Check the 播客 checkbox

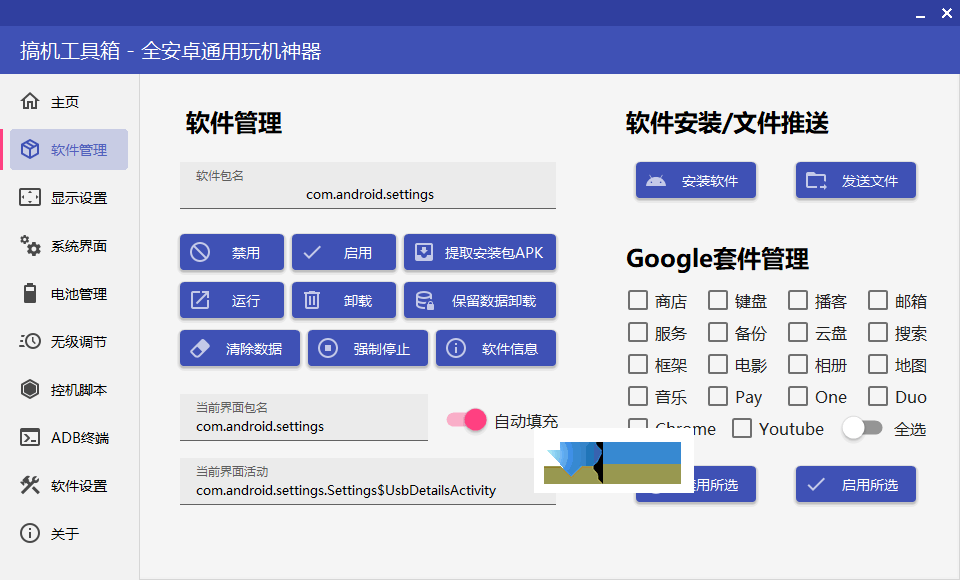pos(798,300)
